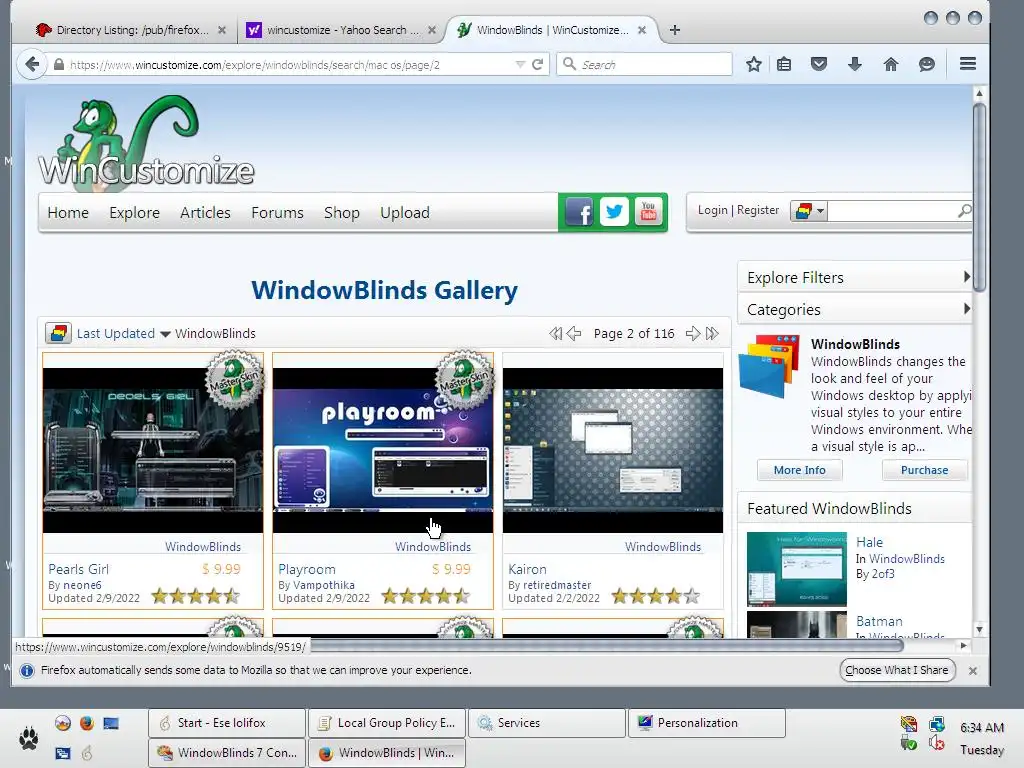Close the WindowBlinds WinCustomize tab
The width and height of the screenshot is (1024, 768).
point(642,30)
